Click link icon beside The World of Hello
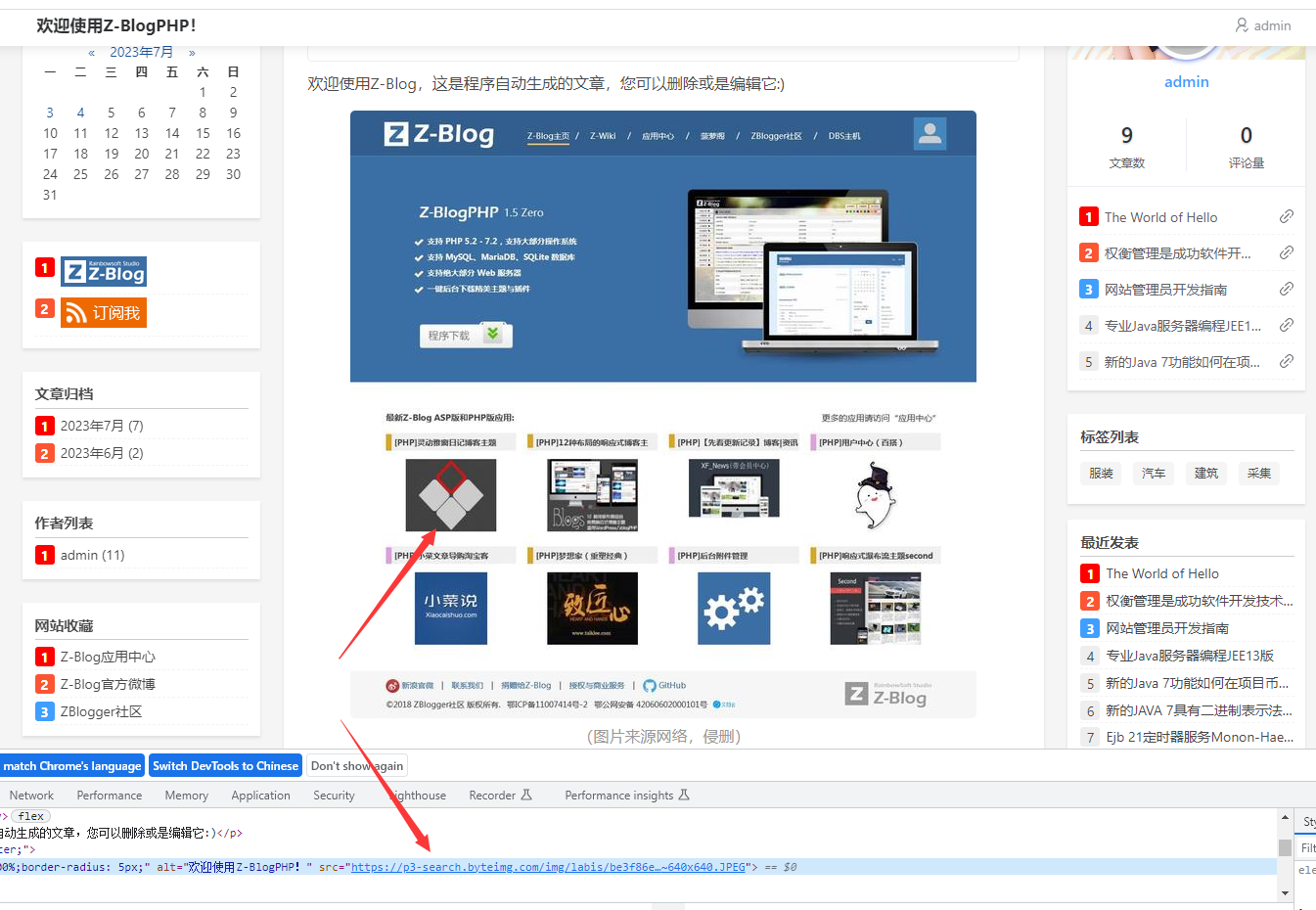This screenshot has width=1316, height=910. 1287,216
